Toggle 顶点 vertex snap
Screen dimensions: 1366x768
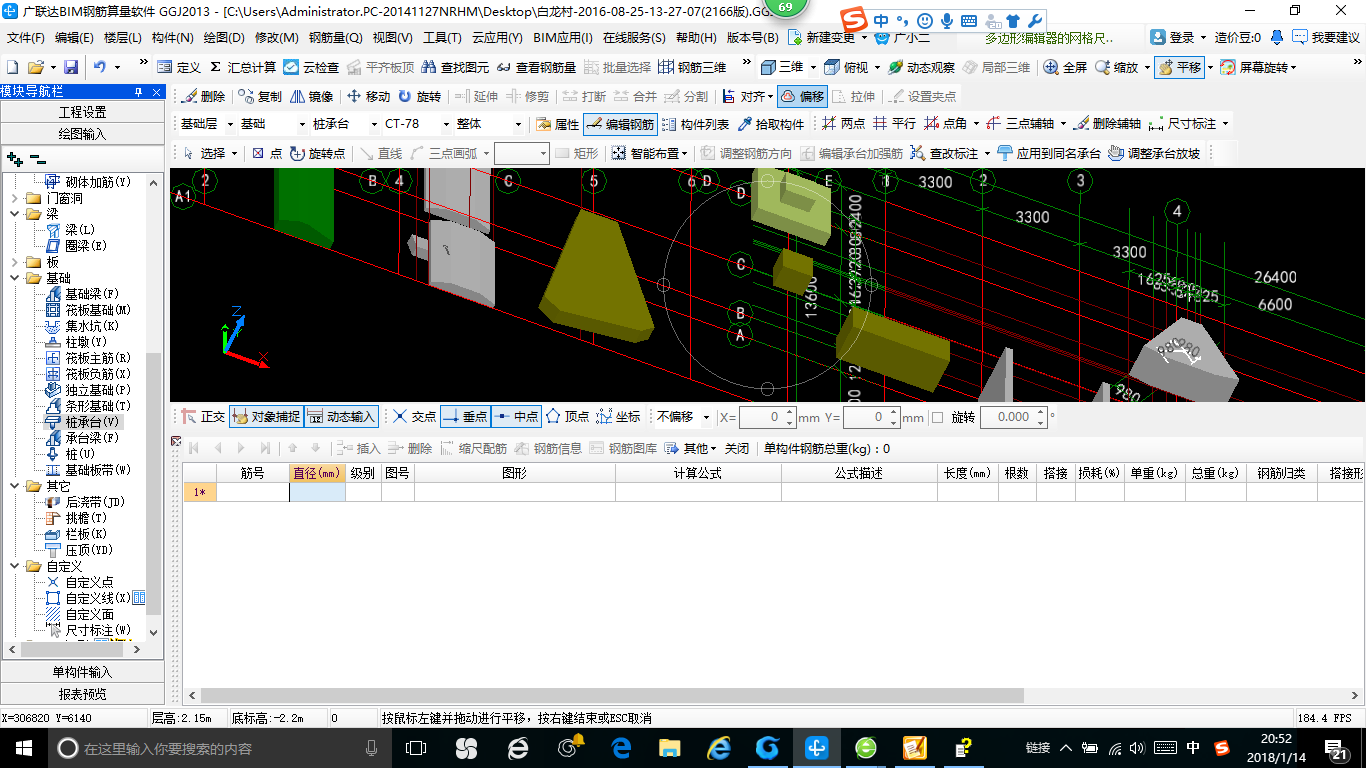[568, 417]
